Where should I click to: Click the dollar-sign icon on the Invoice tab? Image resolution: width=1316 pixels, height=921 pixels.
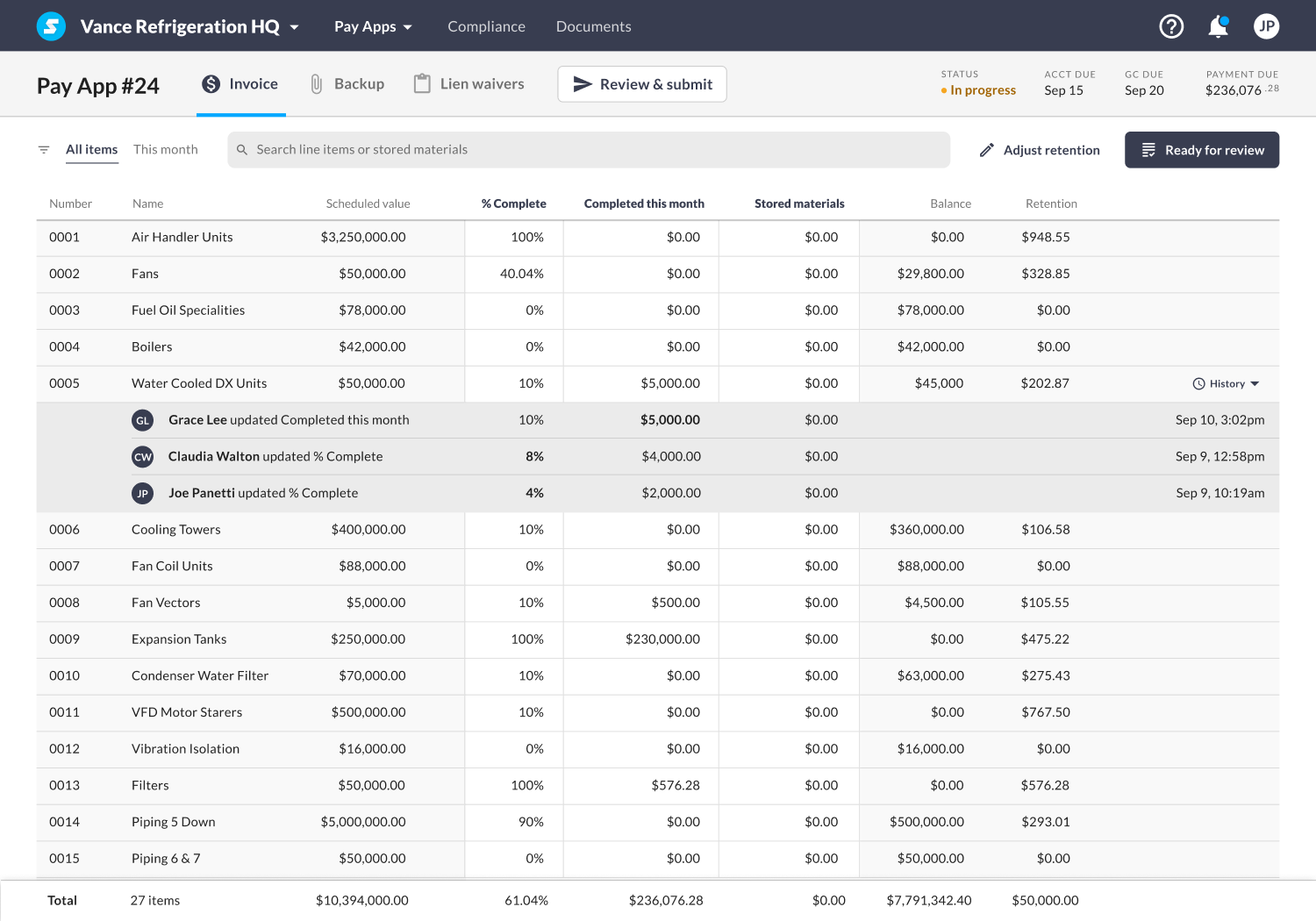pyautogui.click(x=211, y=83)
